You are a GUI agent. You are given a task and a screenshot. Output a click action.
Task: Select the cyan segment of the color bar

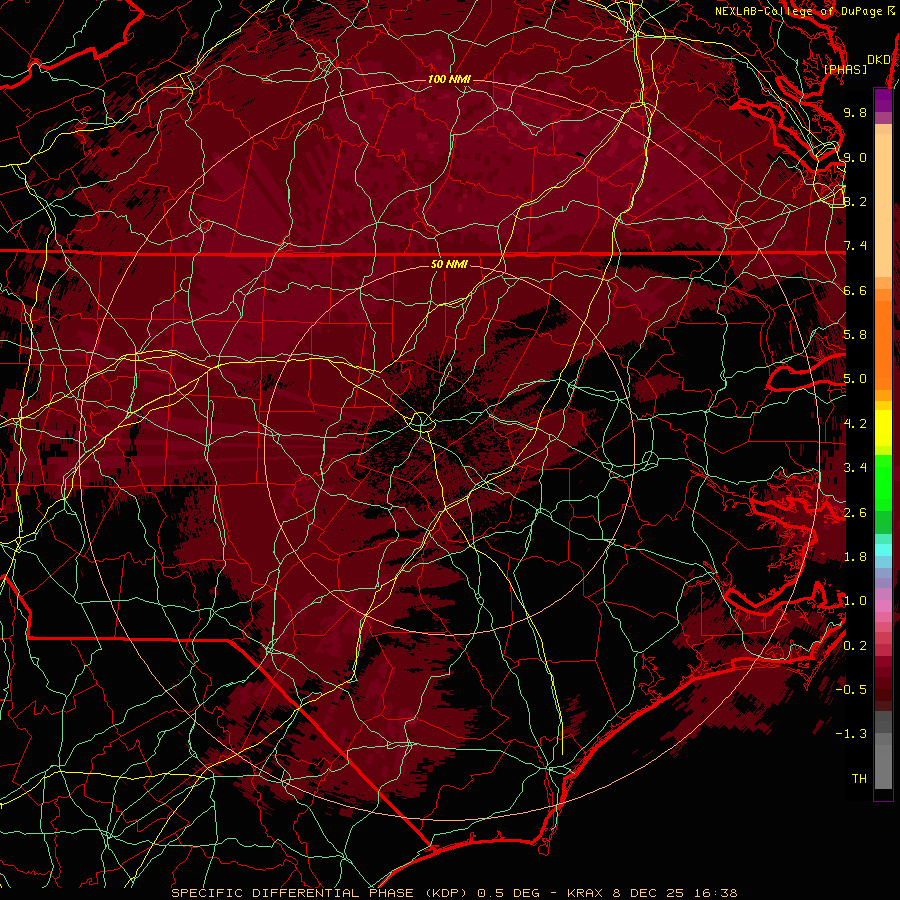click(x=883, y=550)
